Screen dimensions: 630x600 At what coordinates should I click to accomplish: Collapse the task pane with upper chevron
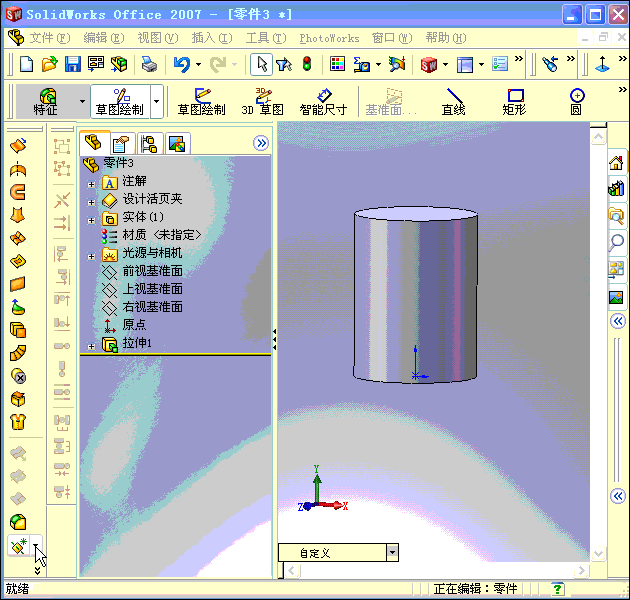coord(618,321)
